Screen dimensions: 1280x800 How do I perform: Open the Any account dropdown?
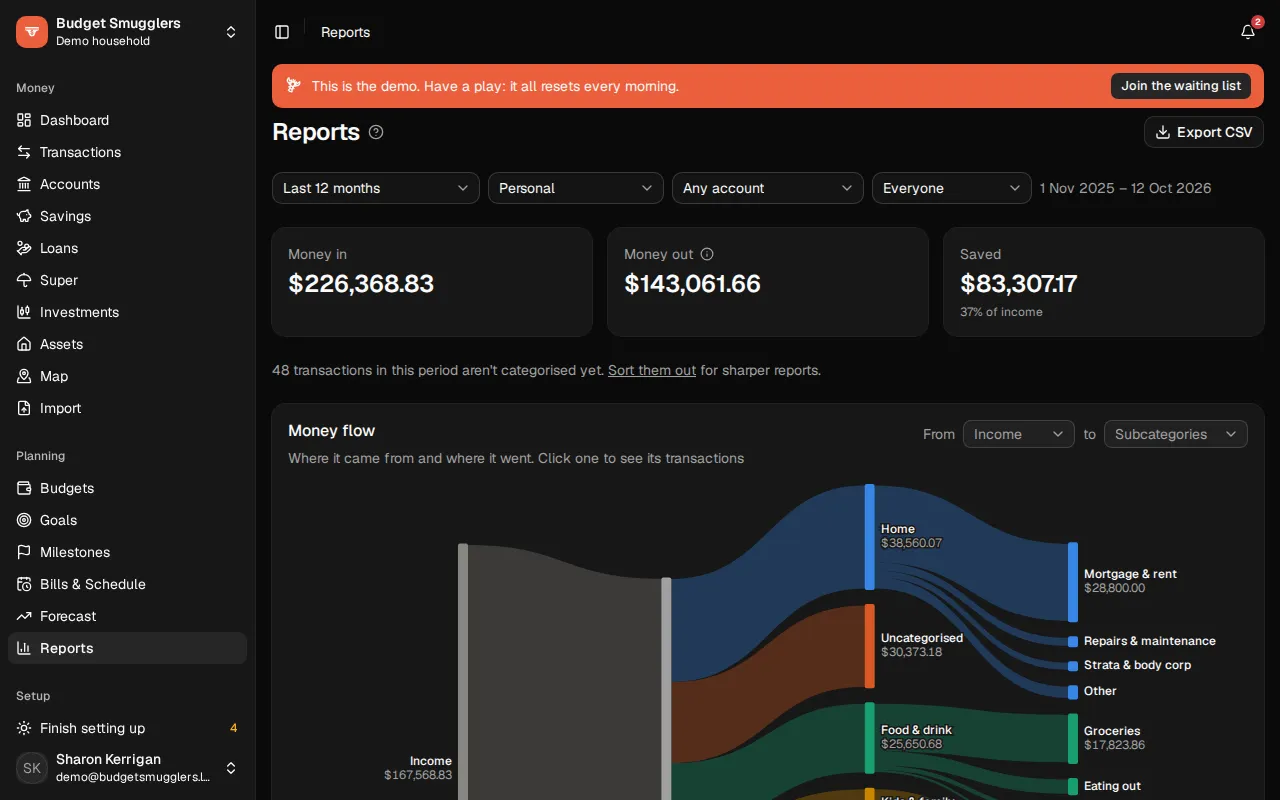(x=768, y=188)
